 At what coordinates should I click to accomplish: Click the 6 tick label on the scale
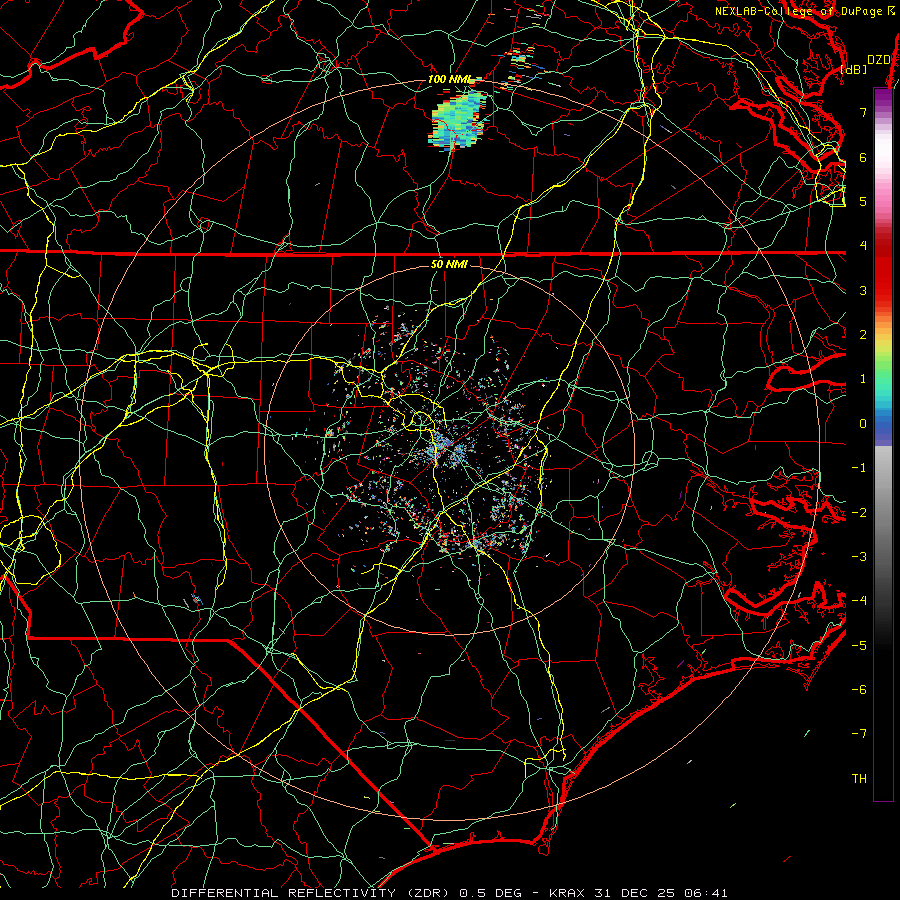863,157
